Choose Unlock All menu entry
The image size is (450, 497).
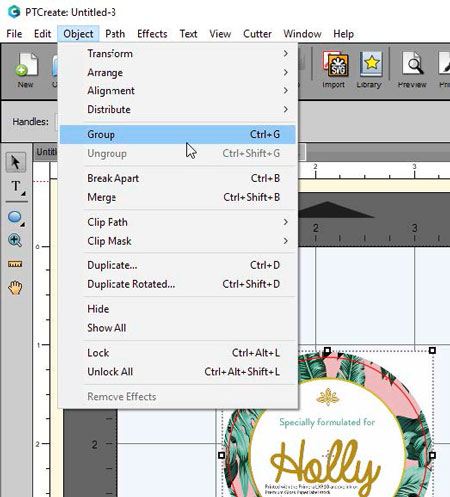[x=177, y=371]
